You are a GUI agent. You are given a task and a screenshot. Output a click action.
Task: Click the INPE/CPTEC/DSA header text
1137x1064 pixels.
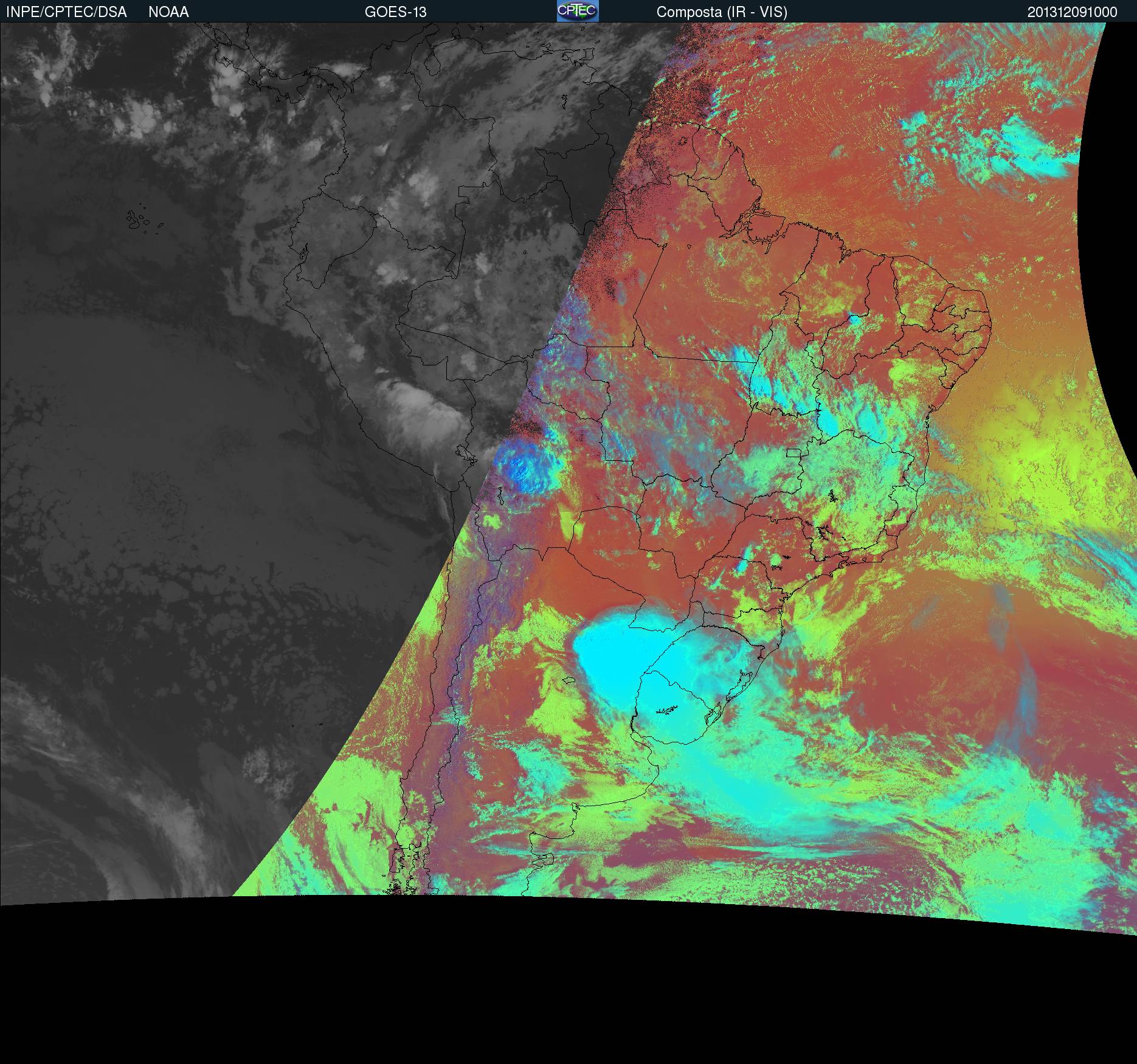click(66, 12)
